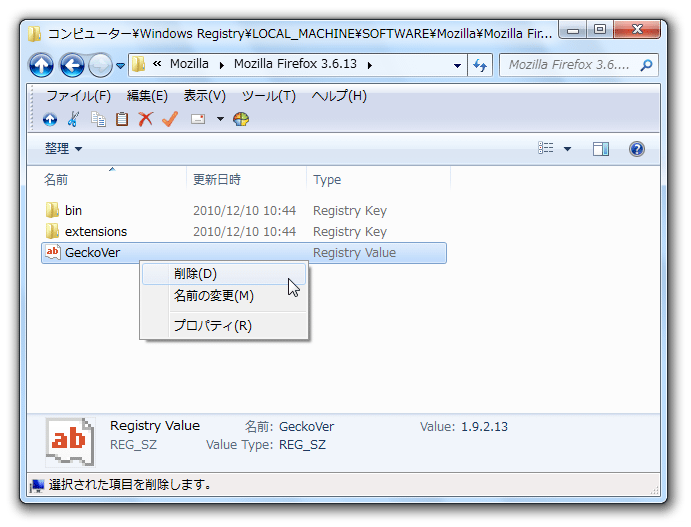
Task: Refresh the current location
Action: coord(480,65)
